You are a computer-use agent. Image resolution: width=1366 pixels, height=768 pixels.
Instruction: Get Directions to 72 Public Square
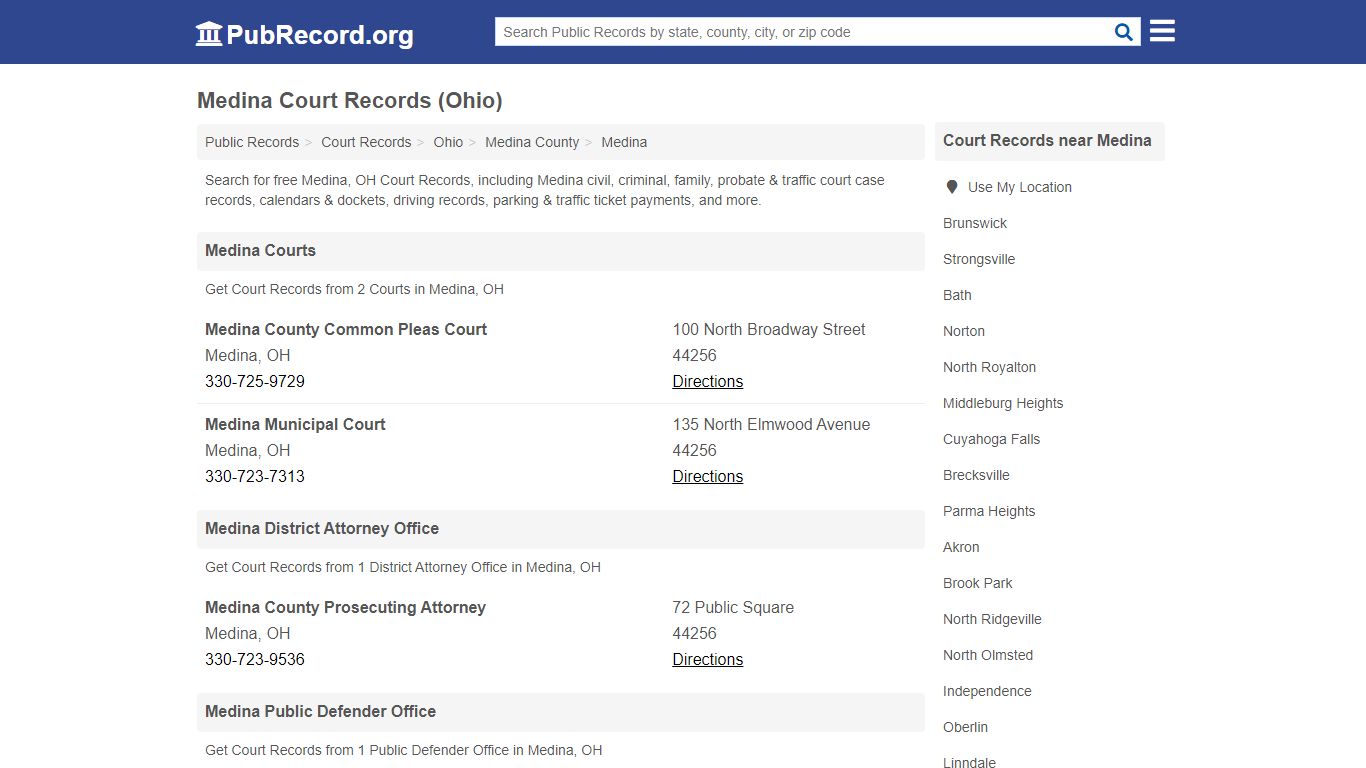[708, 659]
